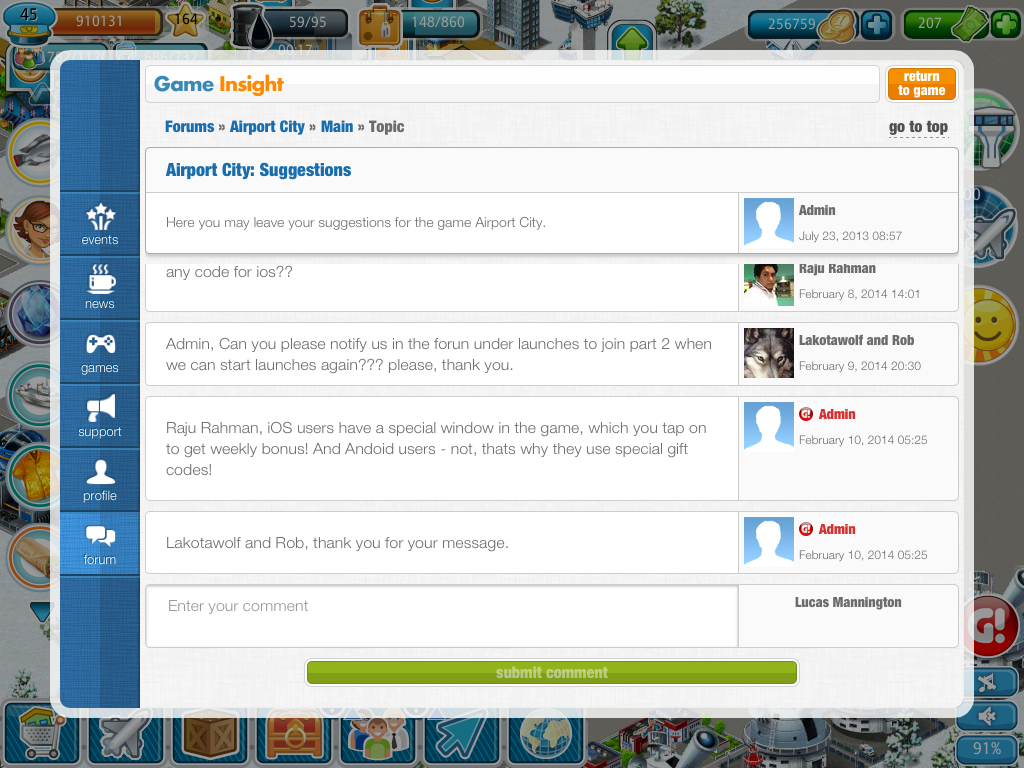The image size is (1024, 768).
Task: Click the Game Insight logo
Action: pyautogui.click(x=219, y=84)
